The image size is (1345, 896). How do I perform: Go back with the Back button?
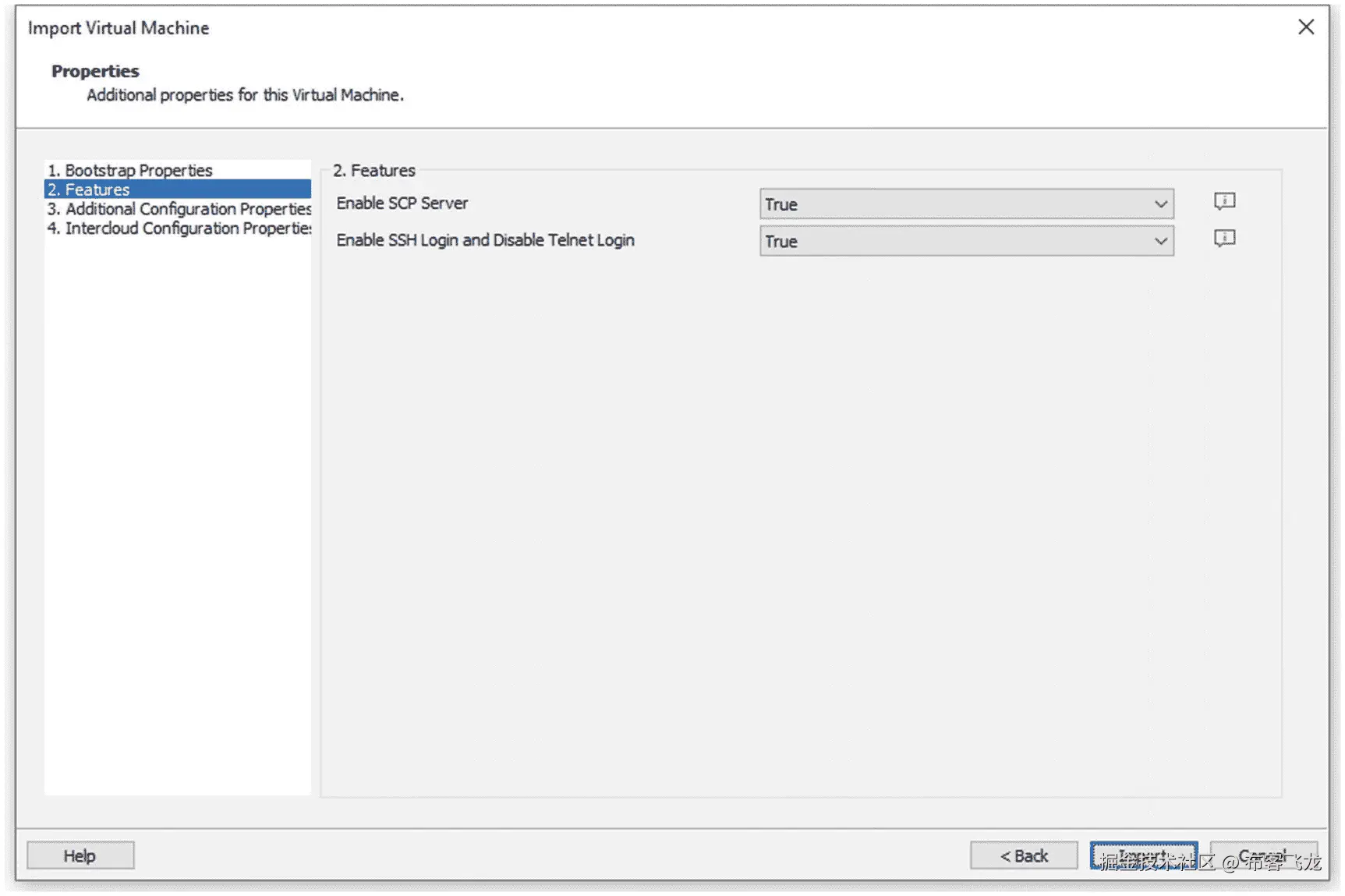1023,855
